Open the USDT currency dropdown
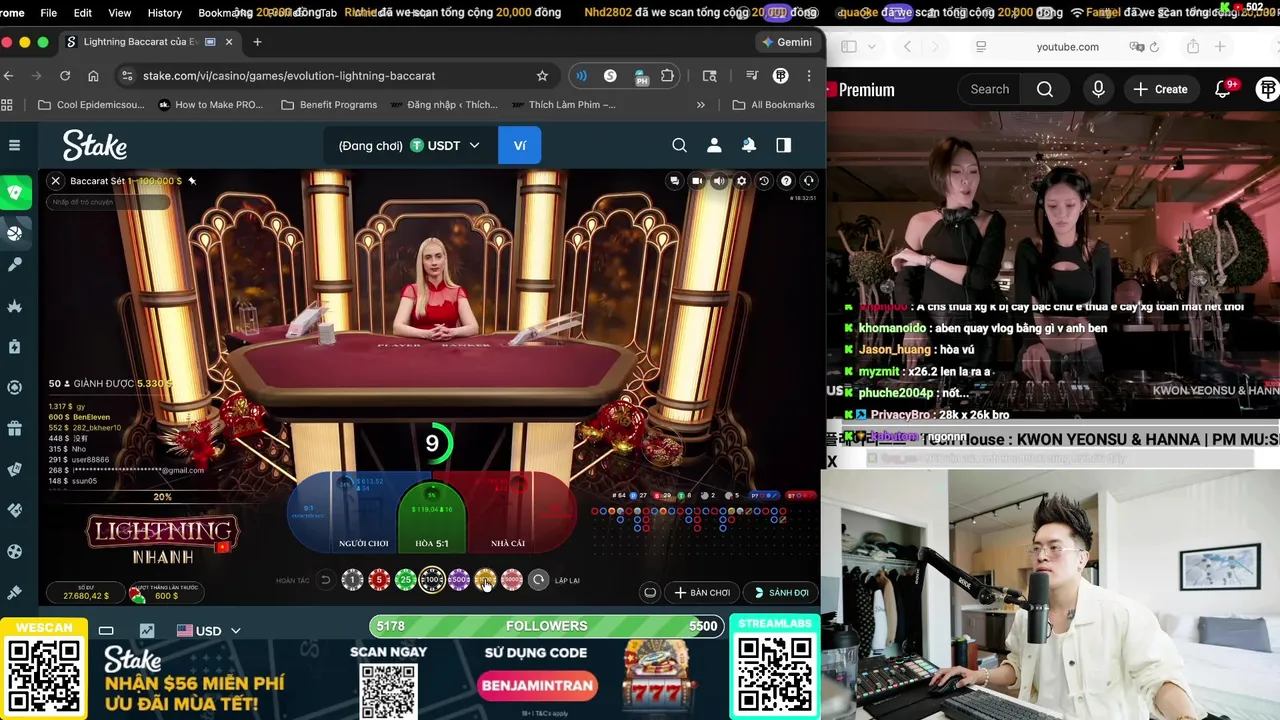 click(444, 145)
